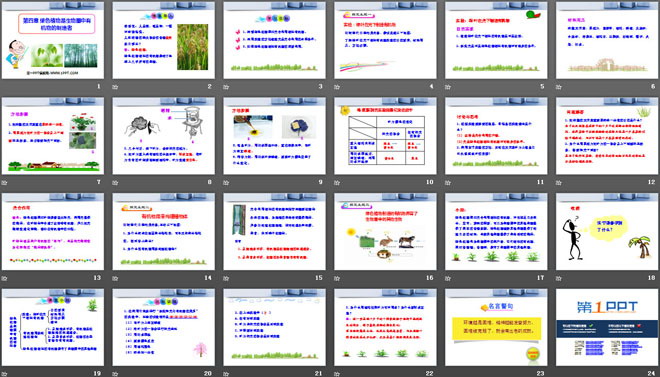Click the animation star icon under slide 11

tap(447, 183)
